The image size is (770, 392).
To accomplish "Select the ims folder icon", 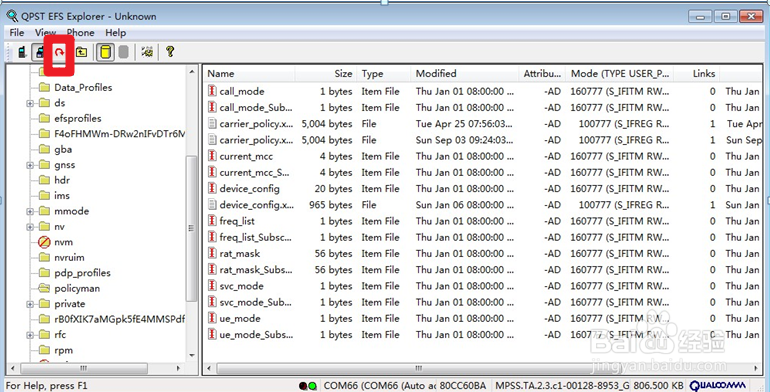I will pyautogui.click(x=44, y=196).
